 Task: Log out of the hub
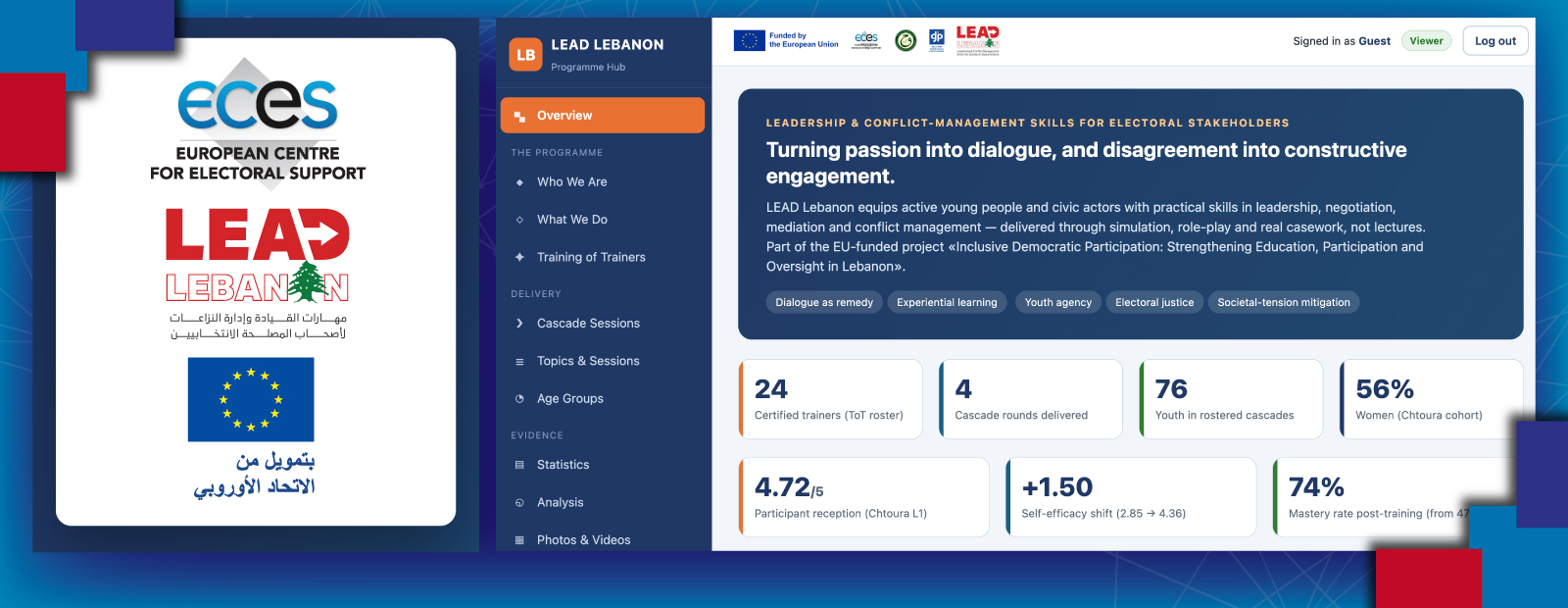(x=1495, y=41)
